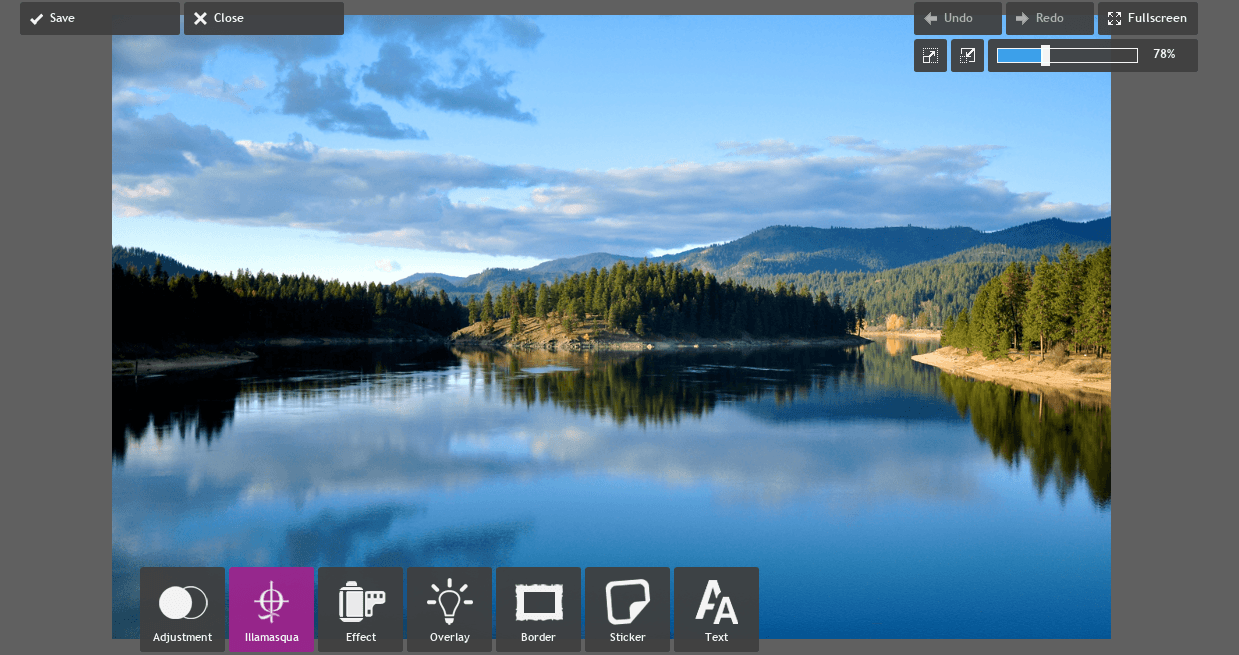Viewport: 1239px width, 655px height.
Task: Click the shrink-with-arrow zoom icon
Action: pos(967,55)
